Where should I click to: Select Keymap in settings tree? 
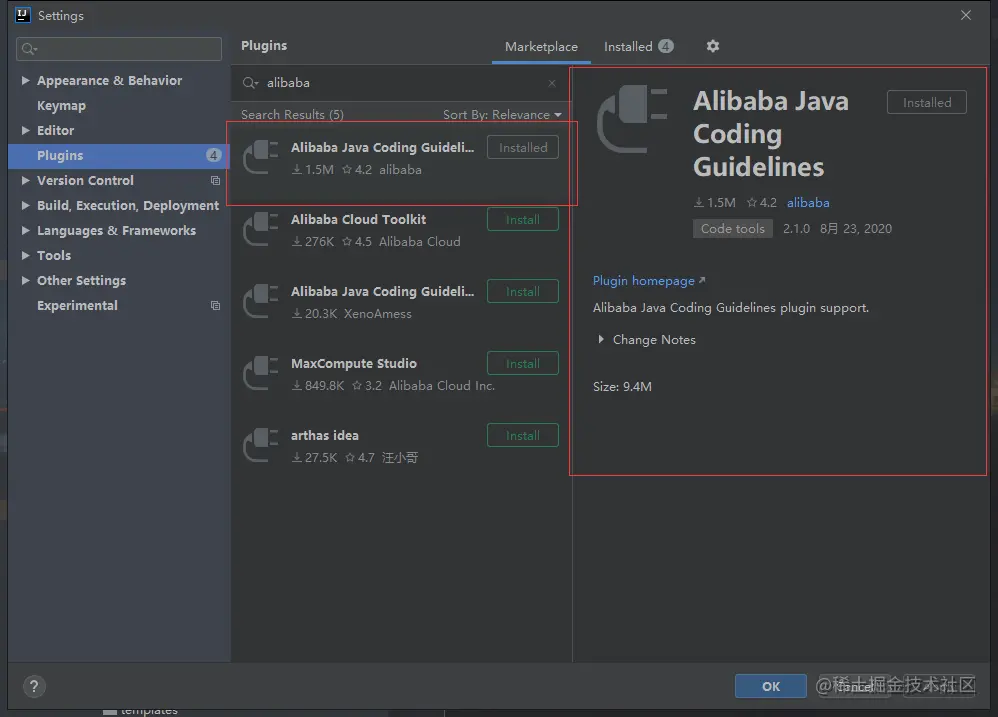61,106
